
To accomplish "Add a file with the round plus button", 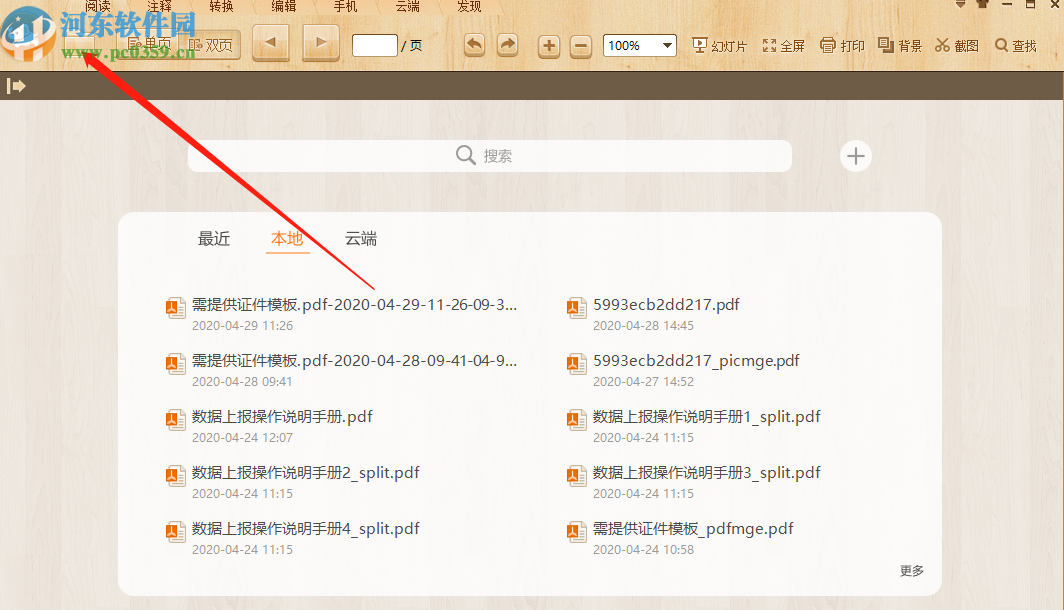I will 856,156.
